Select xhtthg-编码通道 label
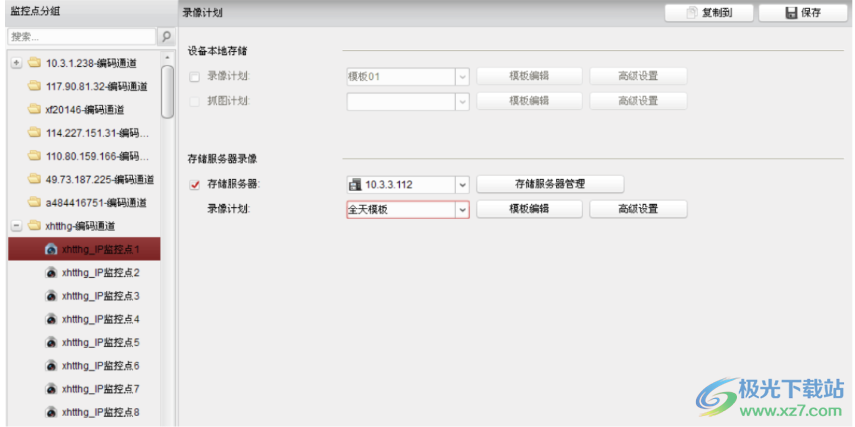855x427 pixels. pos(81,225)
